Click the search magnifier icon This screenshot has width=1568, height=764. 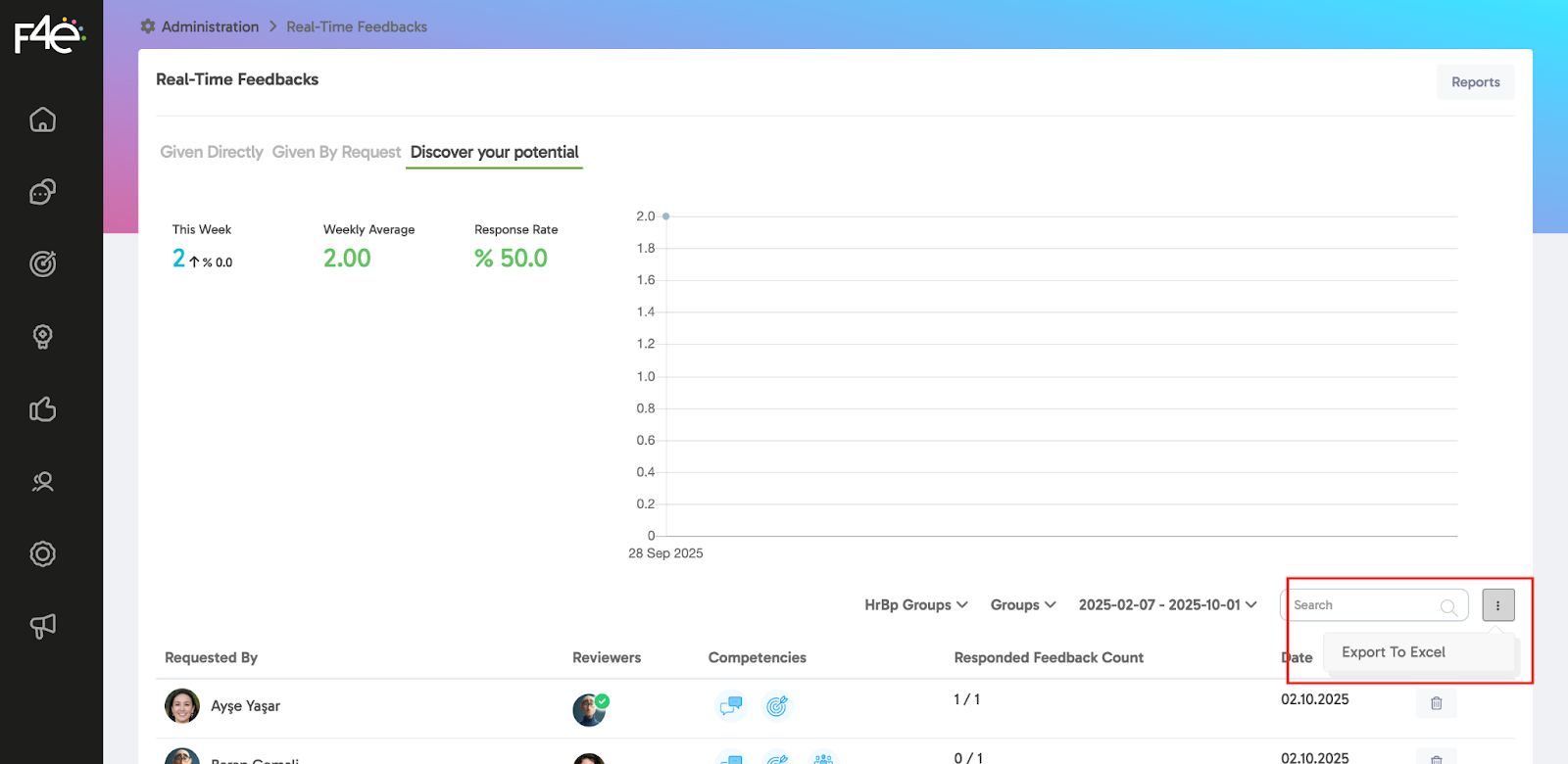(x=1448, y=607)
